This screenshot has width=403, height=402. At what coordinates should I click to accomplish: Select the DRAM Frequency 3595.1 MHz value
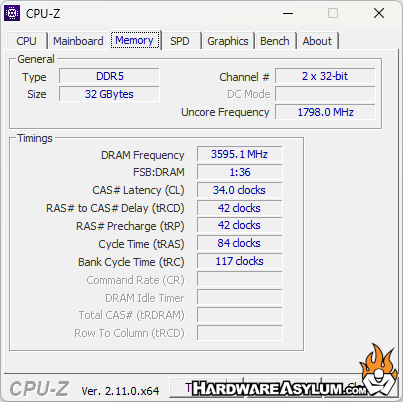click(239, 154)
